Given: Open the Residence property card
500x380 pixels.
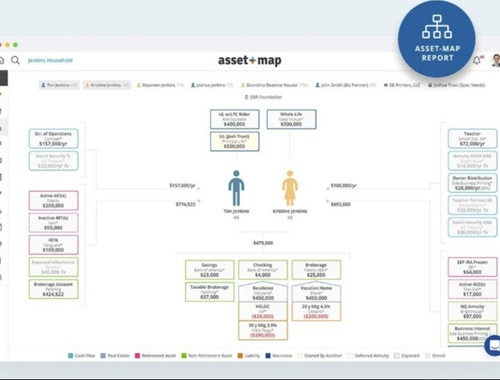Looking at the screenshot, I should [263, 292].
